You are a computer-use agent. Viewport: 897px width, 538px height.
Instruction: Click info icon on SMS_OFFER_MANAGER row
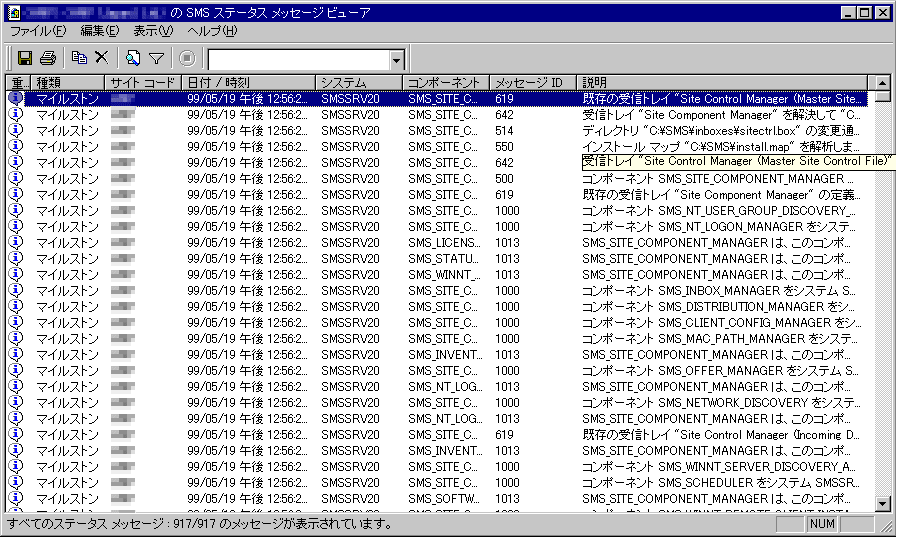click(16, 370)
